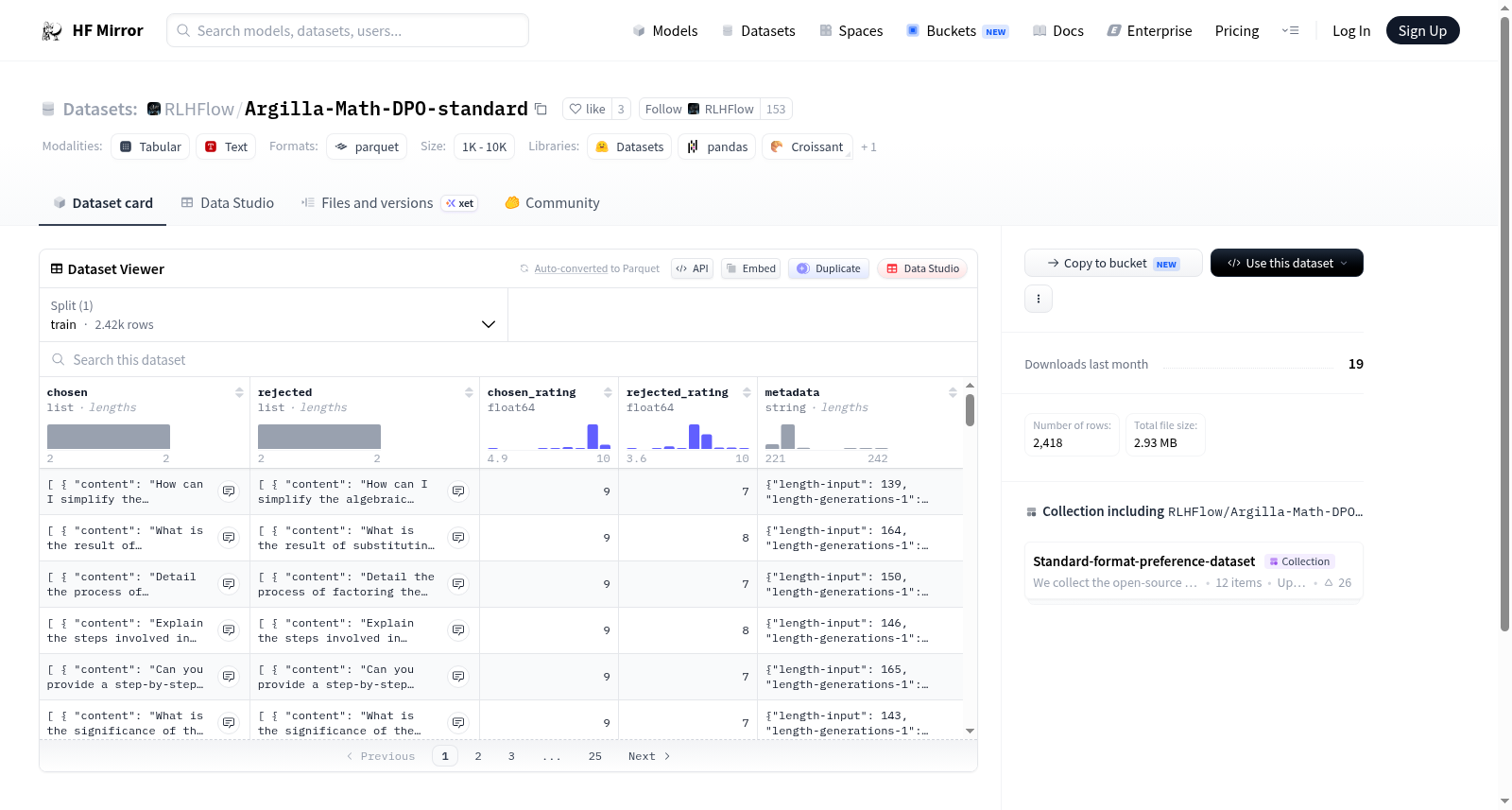Like this dataset with the heart button
The width and height of the screenshot is (1512, 810).
coord(587,109)
